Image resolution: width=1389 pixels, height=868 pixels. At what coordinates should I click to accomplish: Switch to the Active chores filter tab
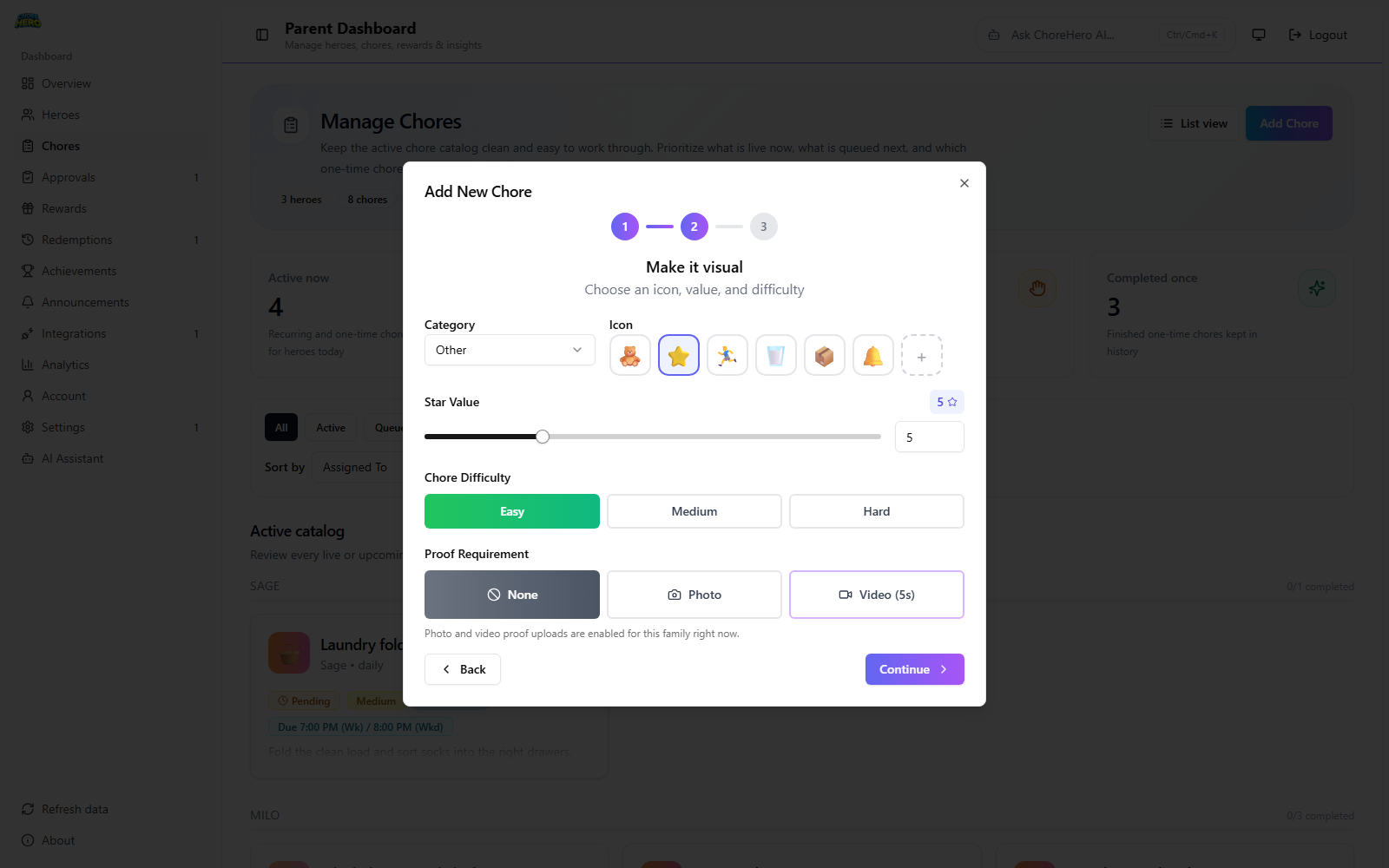(330, 427)
